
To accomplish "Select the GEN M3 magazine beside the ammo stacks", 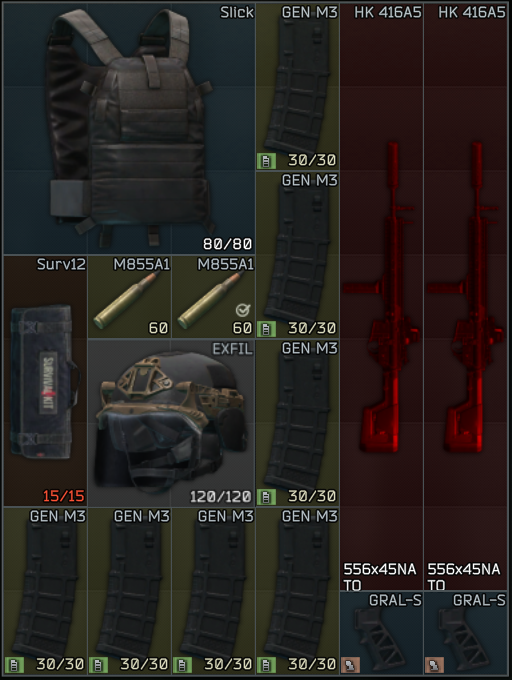I will [x=297, y=255].
